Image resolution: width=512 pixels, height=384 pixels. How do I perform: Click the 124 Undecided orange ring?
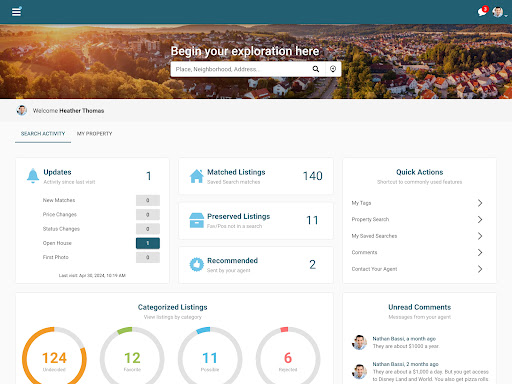coord(54,359)
